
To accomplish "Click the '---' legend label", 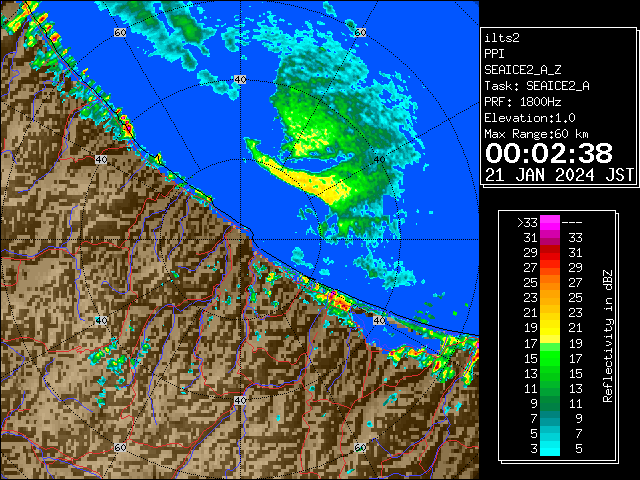I will coord(572,223).
